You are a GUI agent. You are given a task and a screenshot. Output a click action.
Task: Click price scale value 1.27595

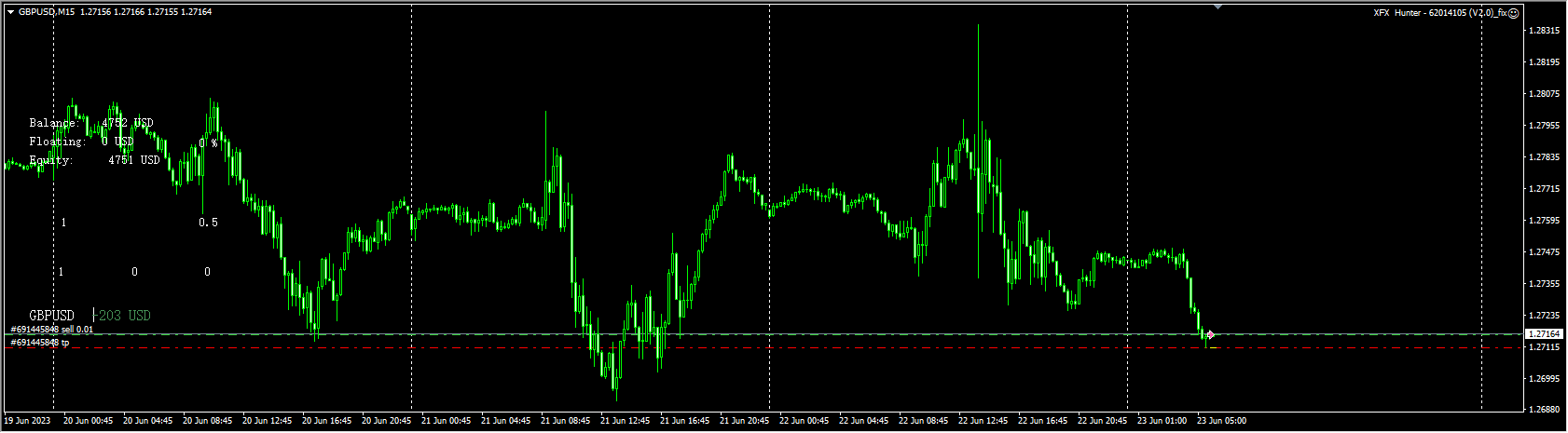pos(1545,220)
